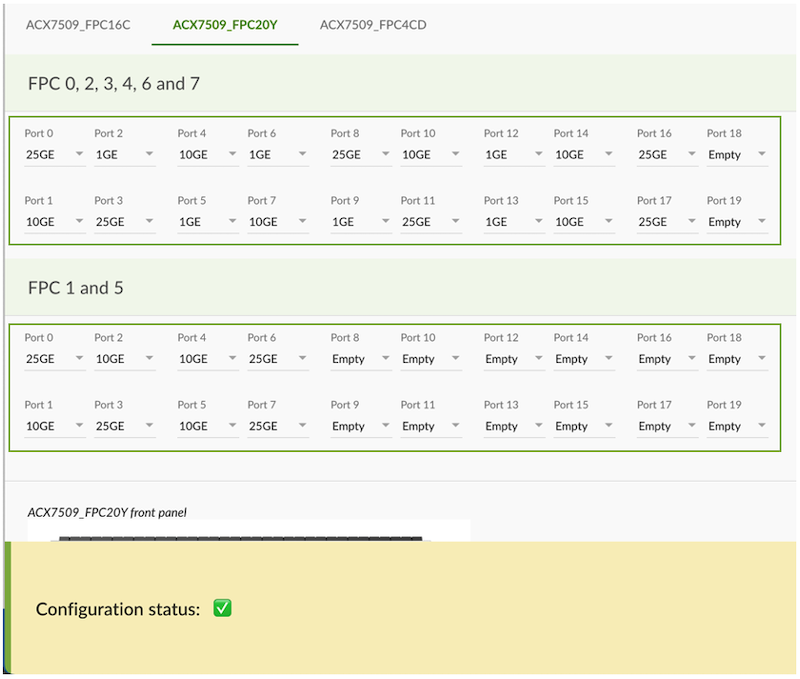The width and height of the screenshot is (800, 679).
Task: Open Port 1 dropdown under FPC 1 and 5
Action: (55, 426)
